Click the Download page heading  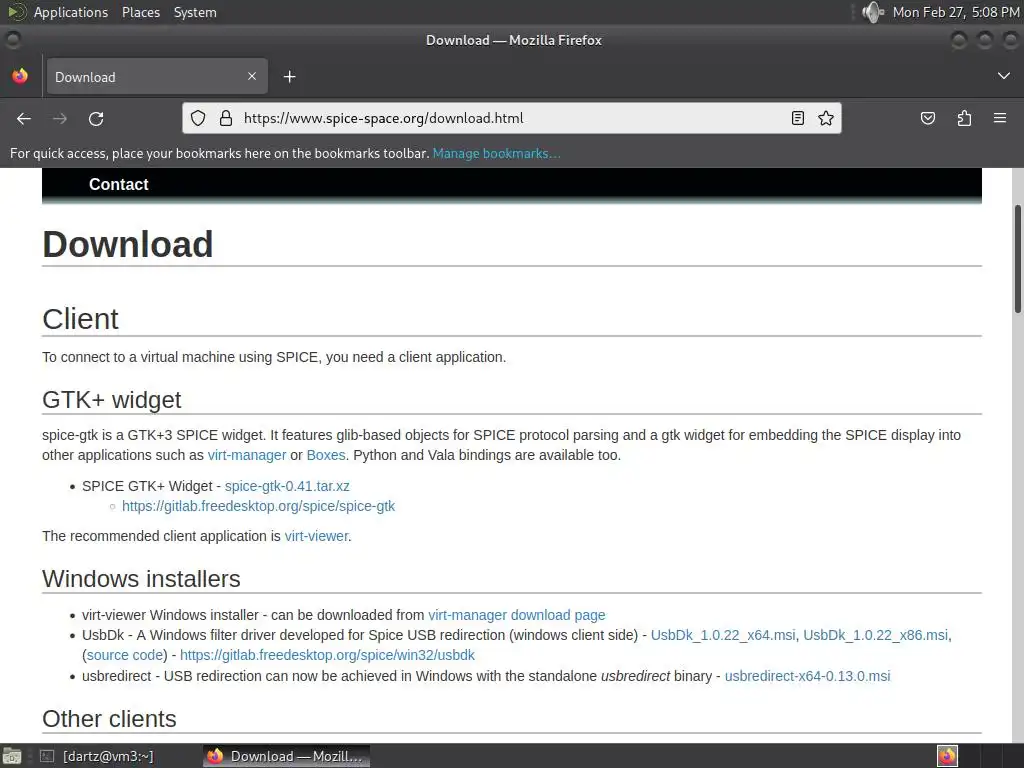click(x=128, y=244)
